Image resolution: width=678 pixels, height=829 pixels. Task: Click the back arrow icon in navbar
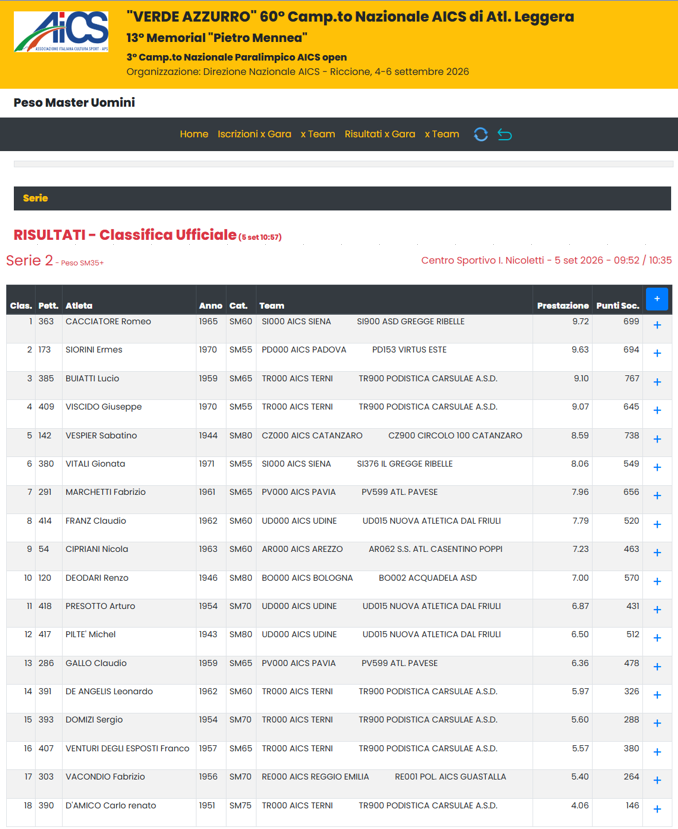click(x=505, y=135)
